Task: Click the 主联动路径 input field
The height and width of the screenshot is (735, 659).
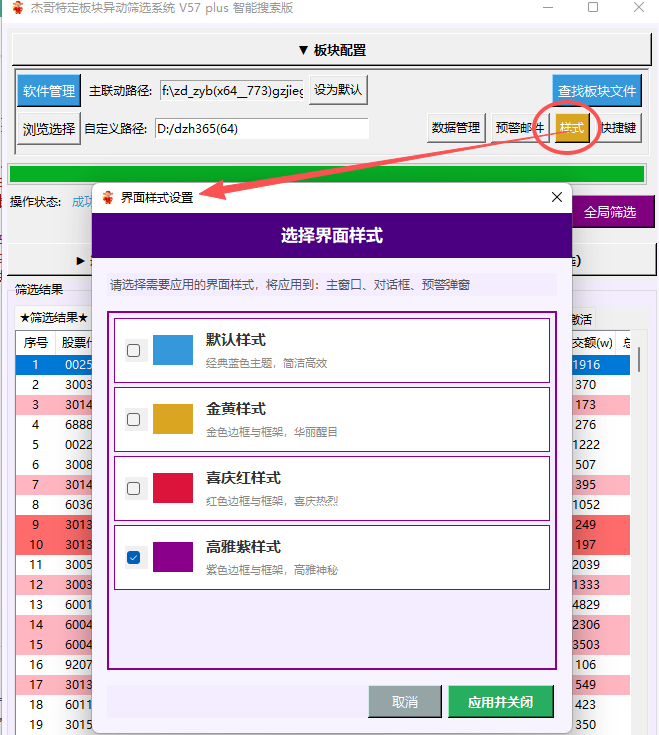Action: [x=232, y=90]
